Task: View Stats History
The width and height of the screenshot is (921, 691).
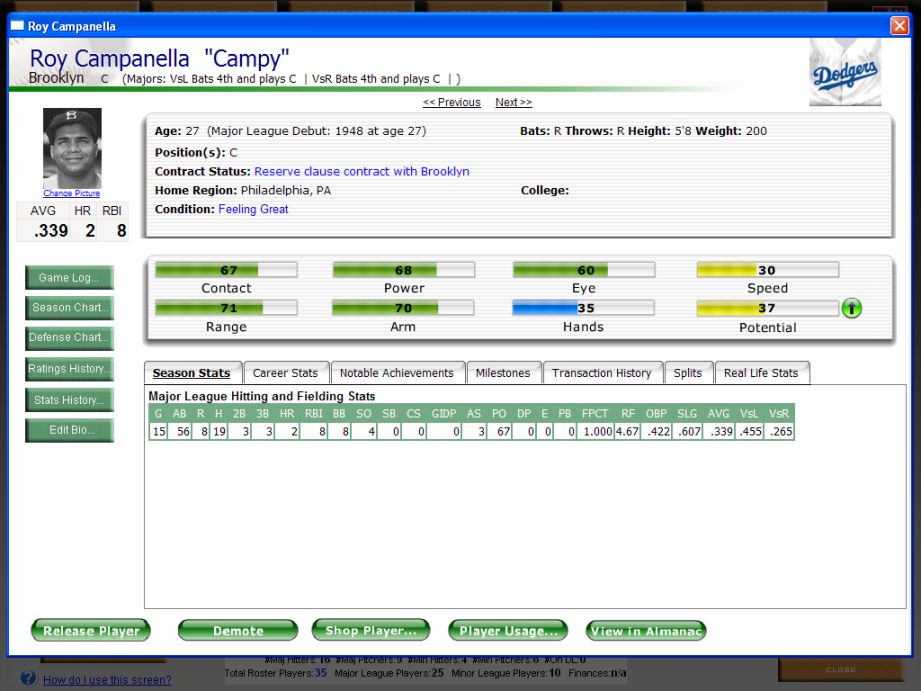Action: click(x=69, y=400)
